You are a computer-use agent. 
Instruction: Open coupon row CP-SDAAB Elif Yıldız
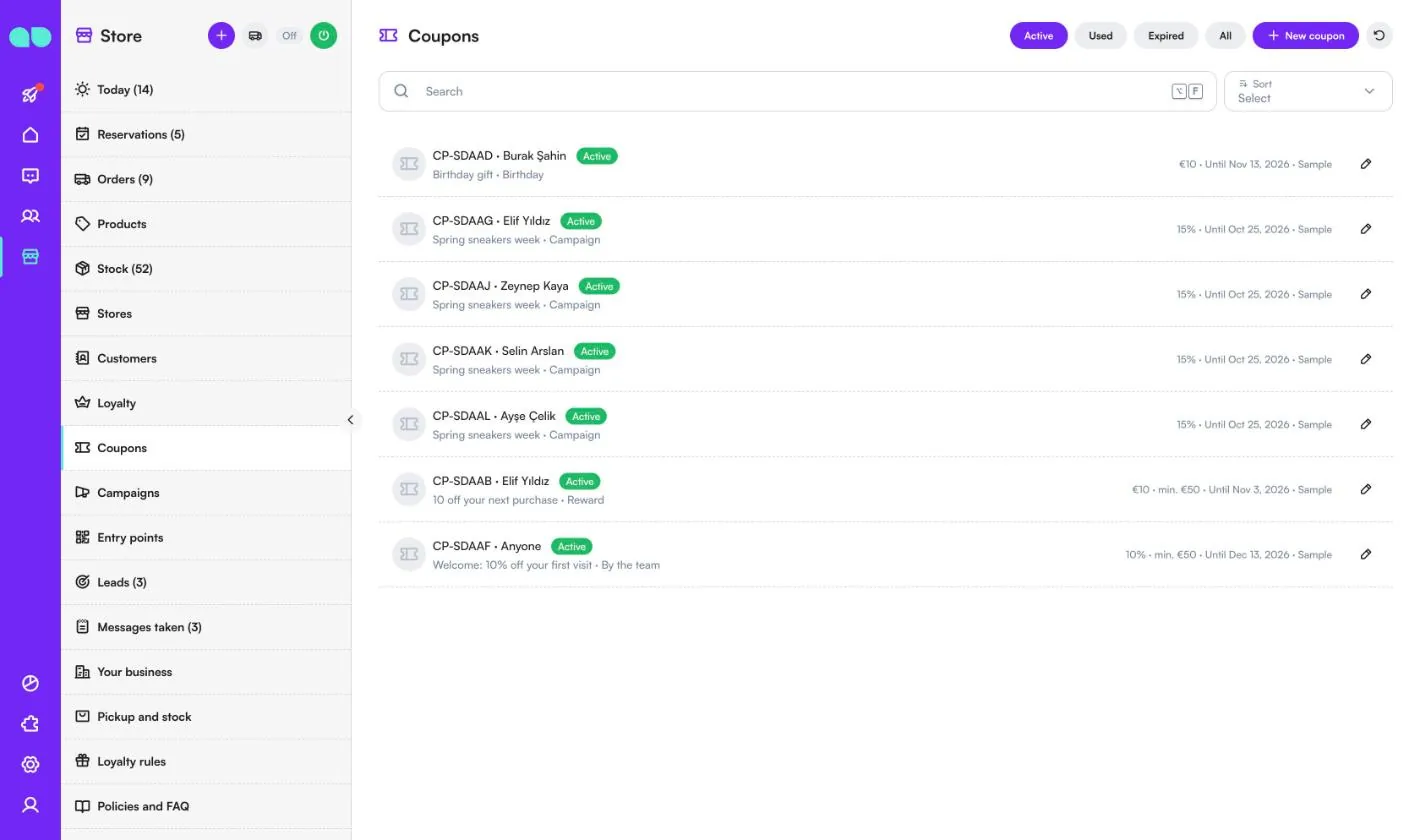[x=885, y=490]
